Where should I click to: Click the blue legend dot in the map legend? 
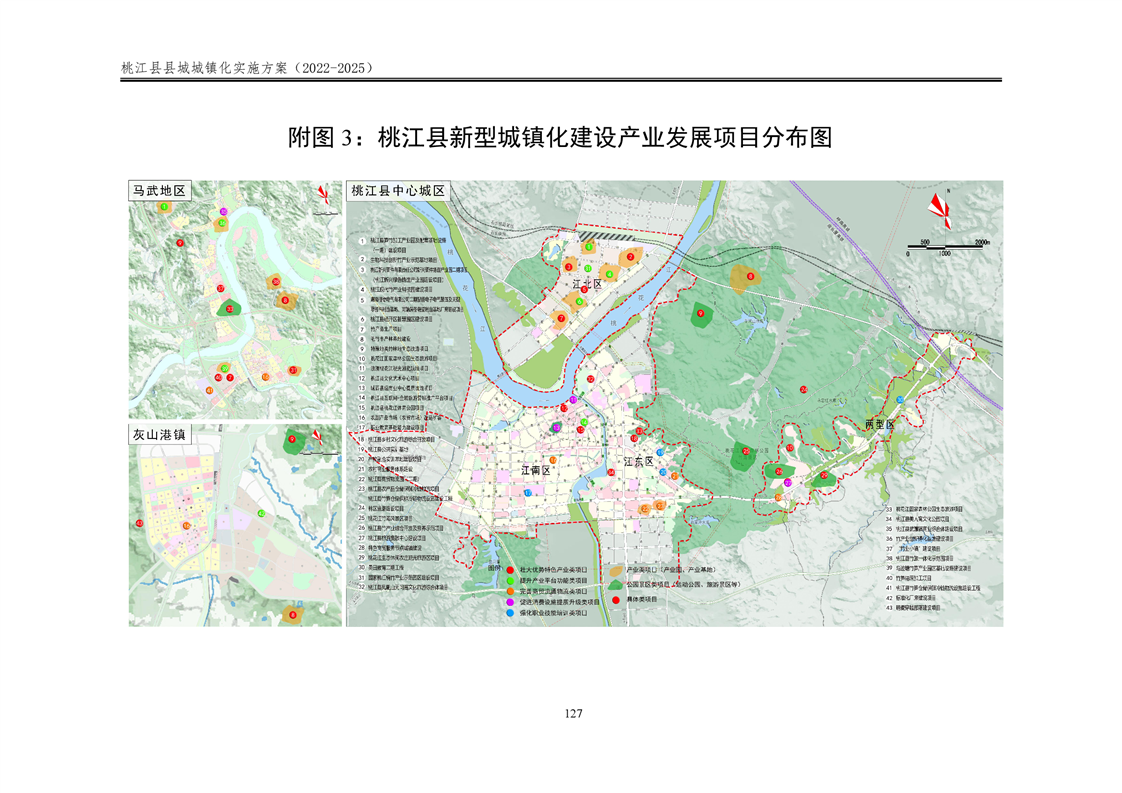coord(511,613)
